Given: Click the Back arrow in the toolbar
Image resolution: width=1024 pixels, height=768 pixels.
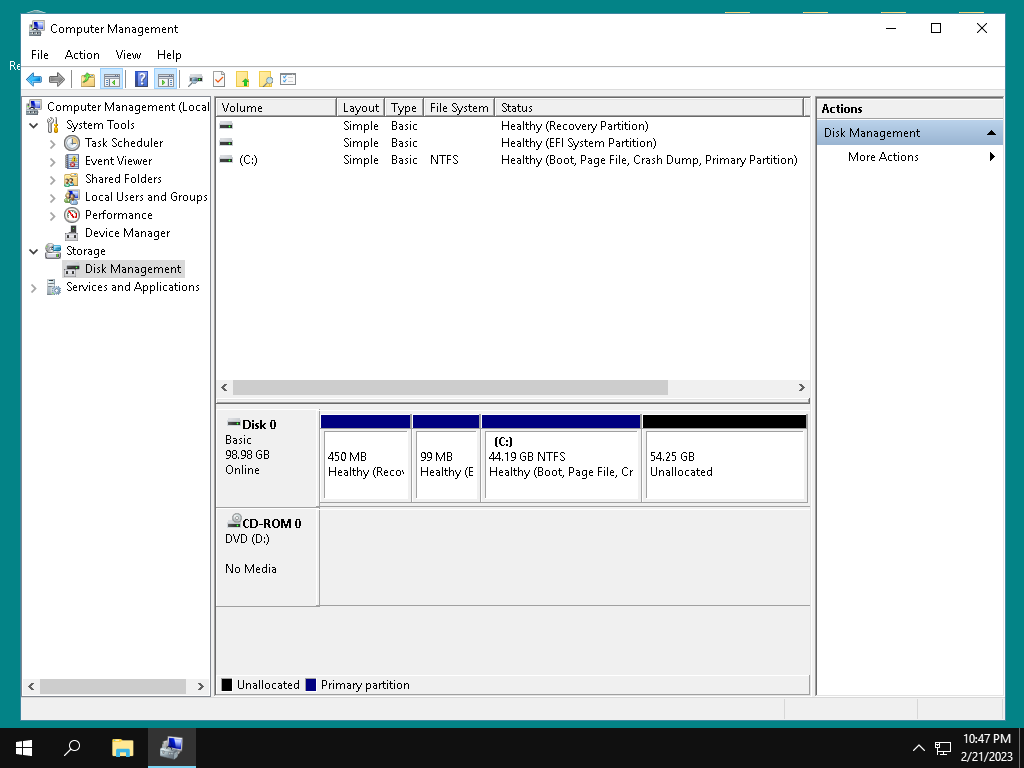Looking at the screenshot, I should [34, 80].
